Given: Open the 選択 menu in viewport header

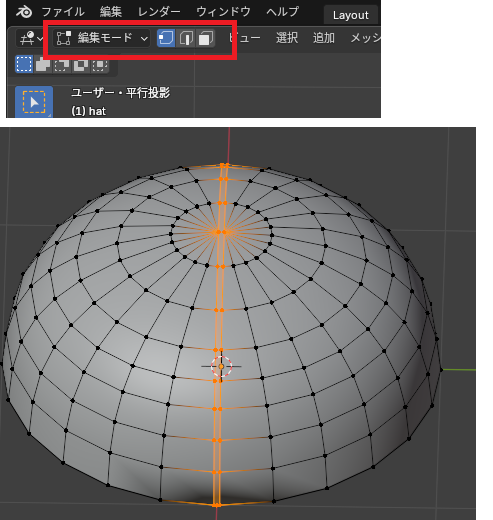Looking at the screenshot, I should [x=287, y=38].
